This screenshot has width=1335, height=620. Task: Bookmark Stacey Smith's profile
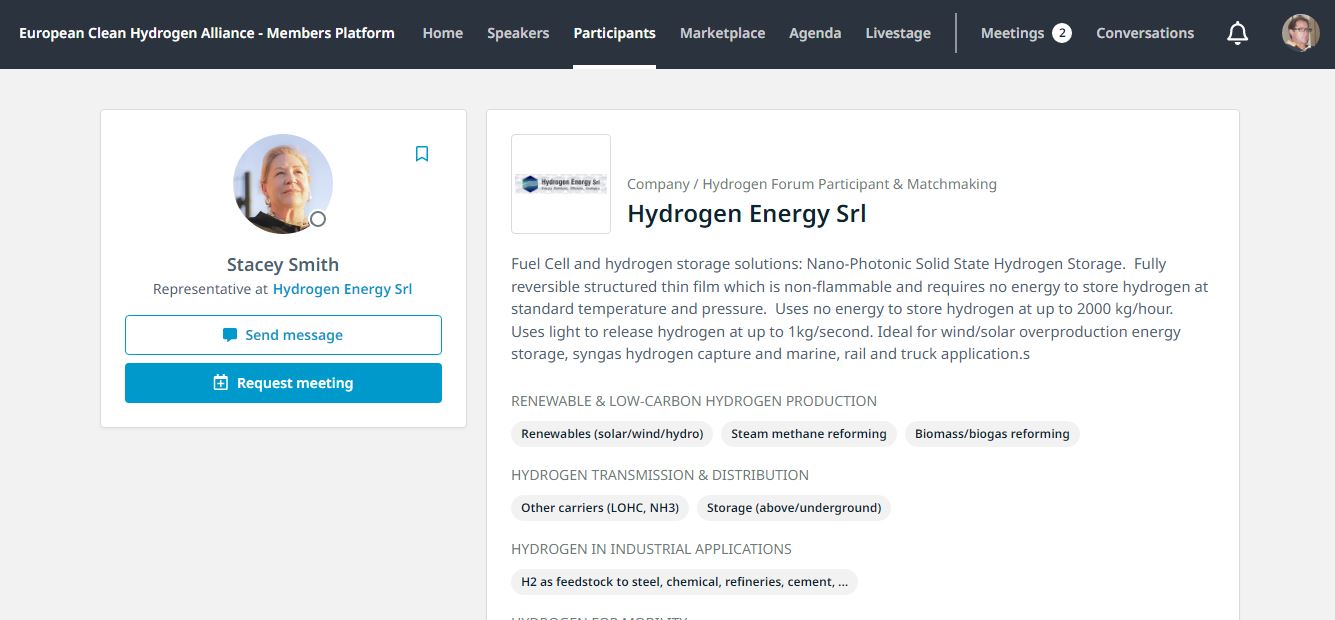422,154
